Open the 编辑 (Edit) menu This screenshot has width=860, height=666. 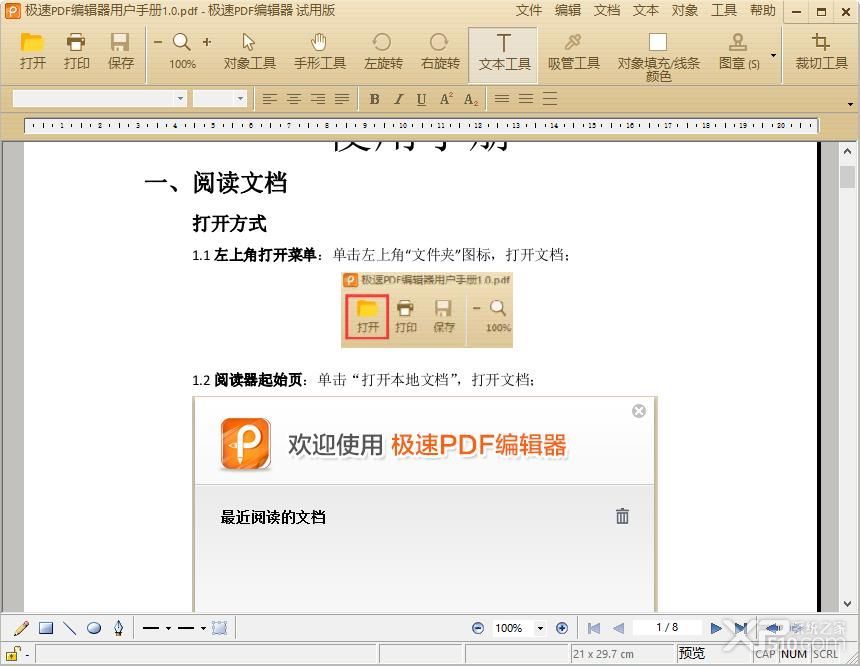click(568, 10)
